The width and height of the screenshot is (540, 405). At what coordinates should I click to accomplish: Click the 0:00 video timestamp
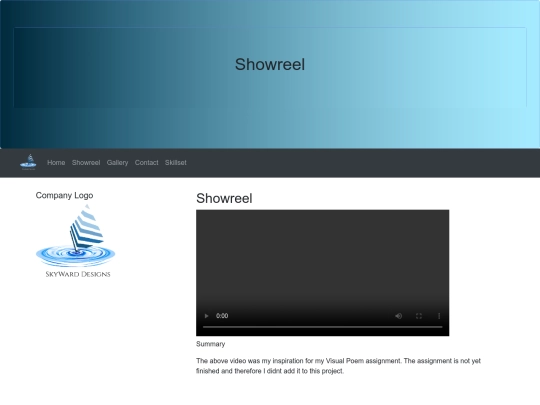tap(222, 316)
